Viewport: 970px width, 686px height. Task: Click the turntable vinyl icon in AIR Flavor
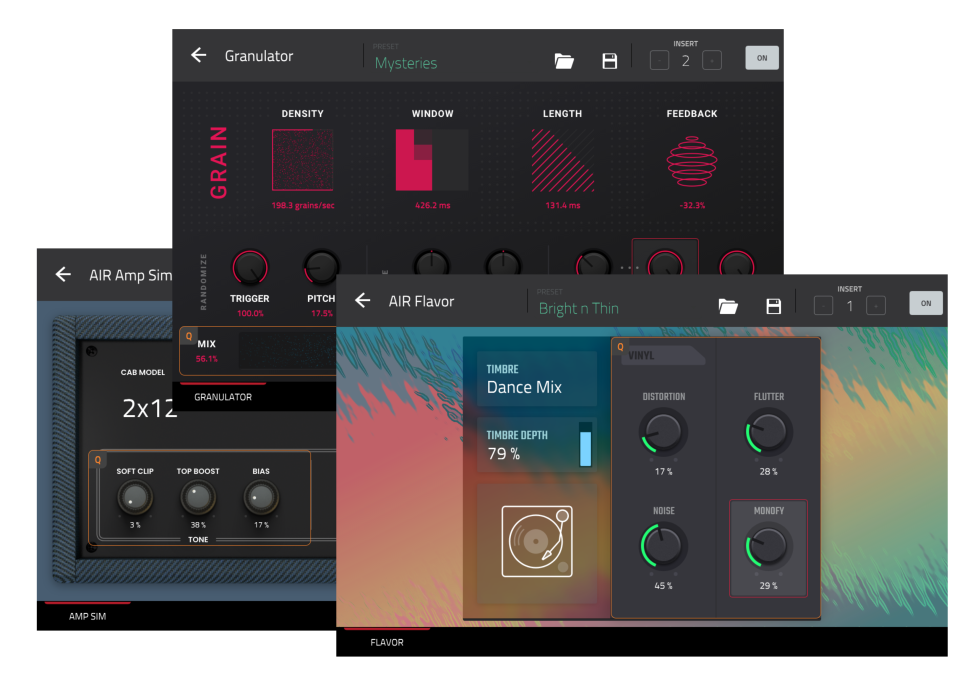(537, 541)
